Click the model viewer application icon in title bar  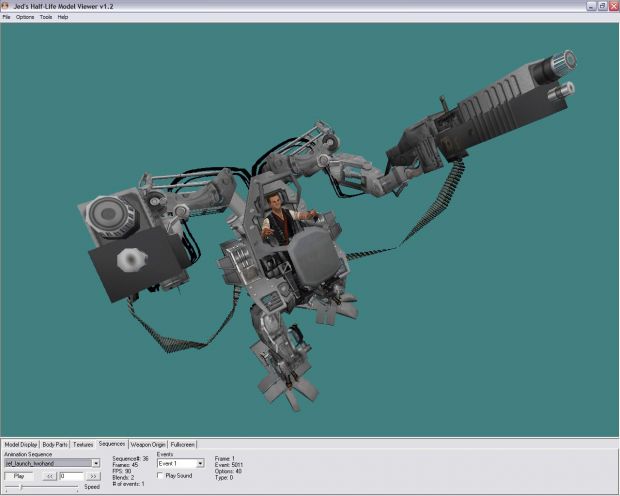click(x=5, y=6)
